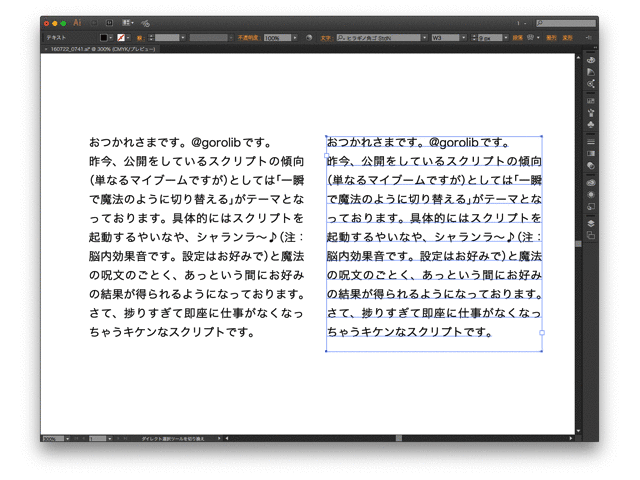Open the Layers panel icon
Image resolution: width=640 pixels, height=480 pixels.
point(591,223)
